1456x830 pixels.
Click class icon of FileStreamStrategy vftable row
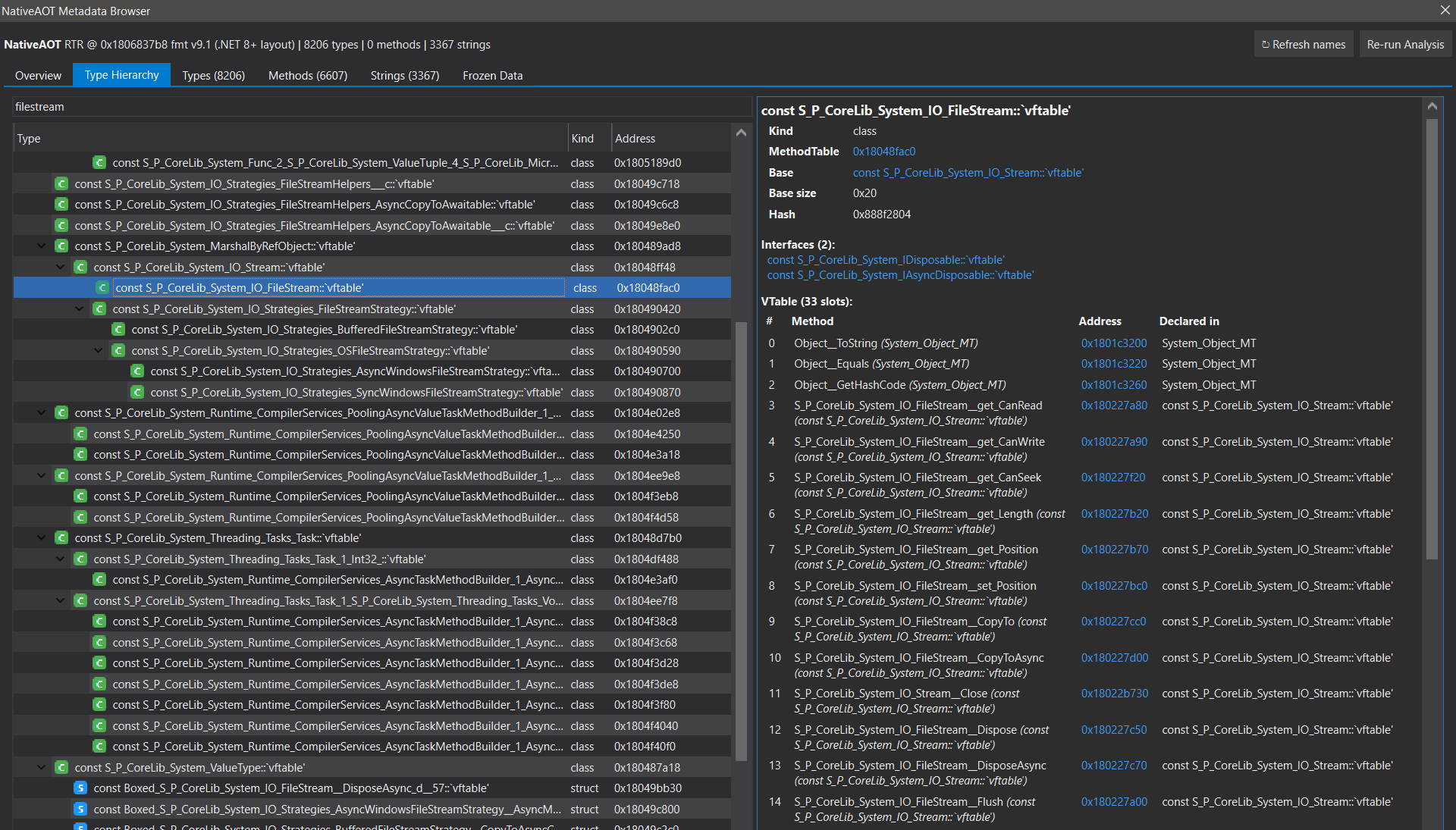[99, 309]
